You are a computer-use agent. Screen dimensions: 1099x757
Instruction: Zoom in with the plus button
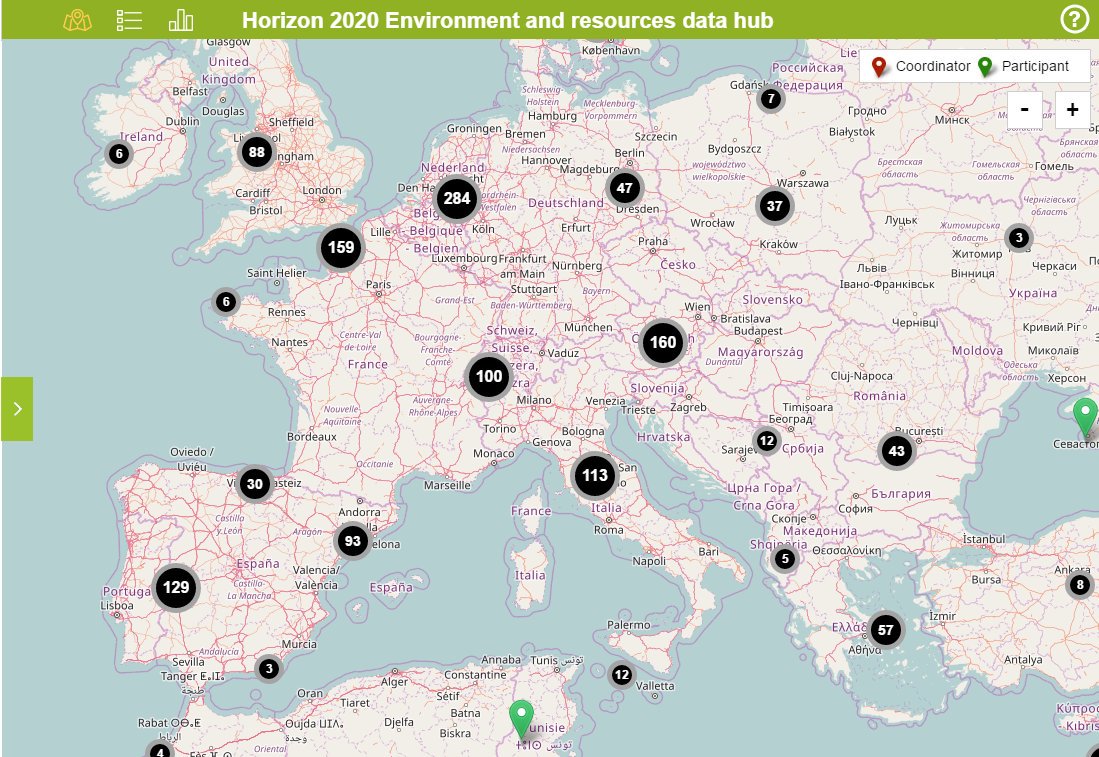coord(1072,110)
